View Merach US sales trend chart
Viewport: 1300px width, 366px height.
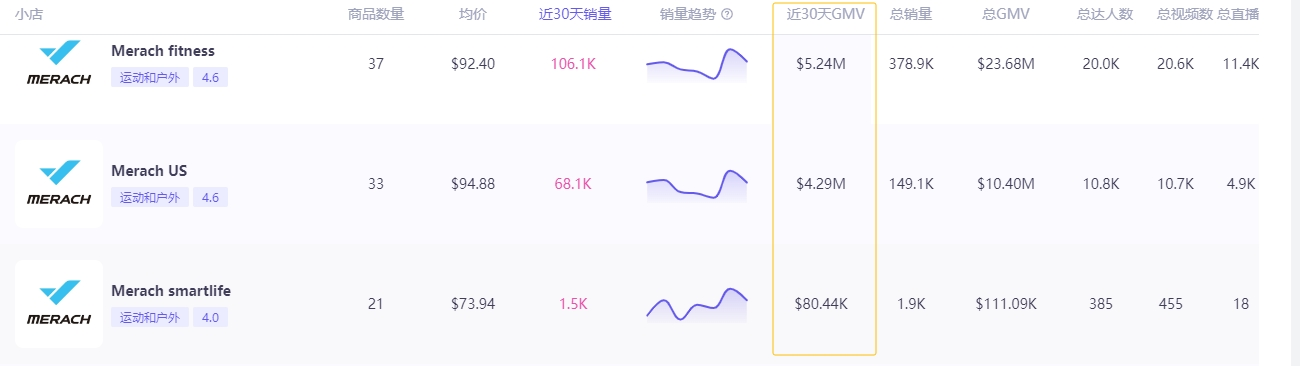[697, 185]
